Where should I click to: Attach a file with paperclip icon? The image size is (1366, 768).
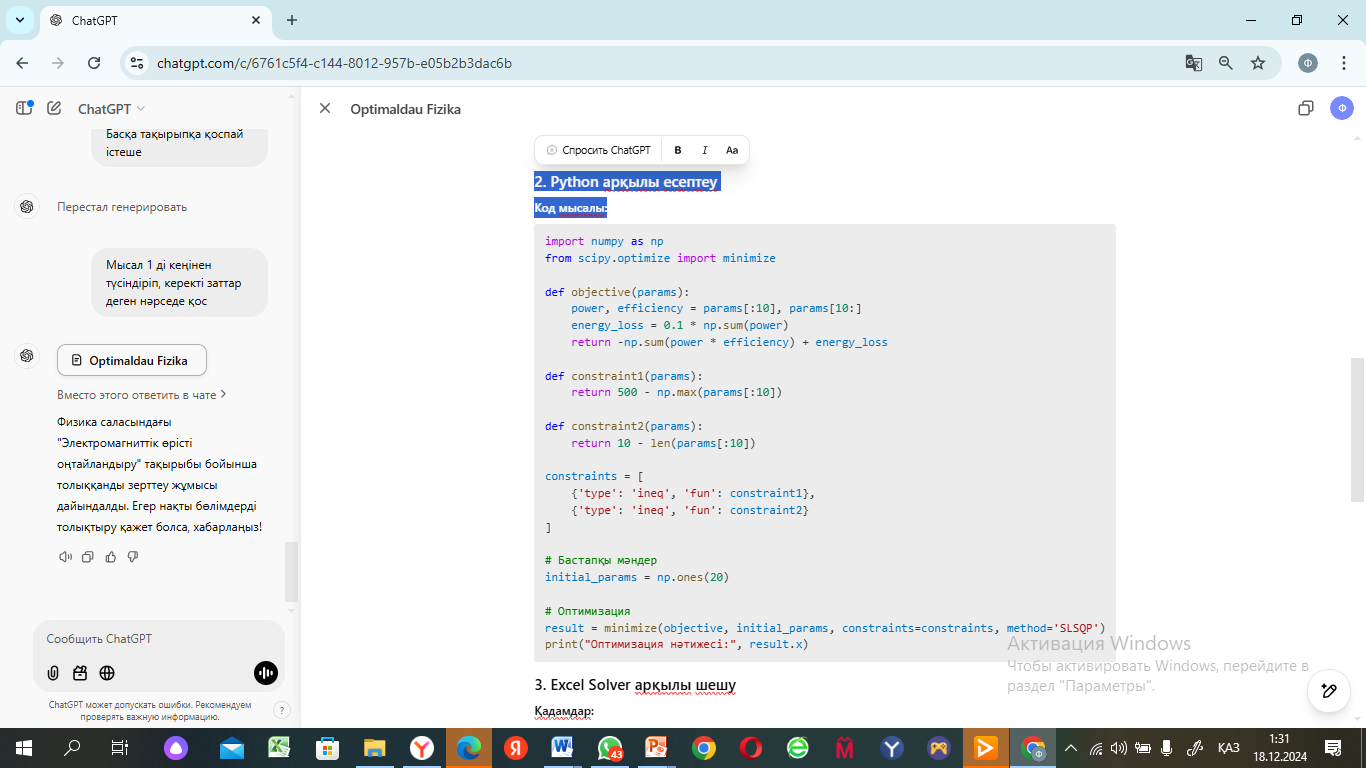pos(53,673)
